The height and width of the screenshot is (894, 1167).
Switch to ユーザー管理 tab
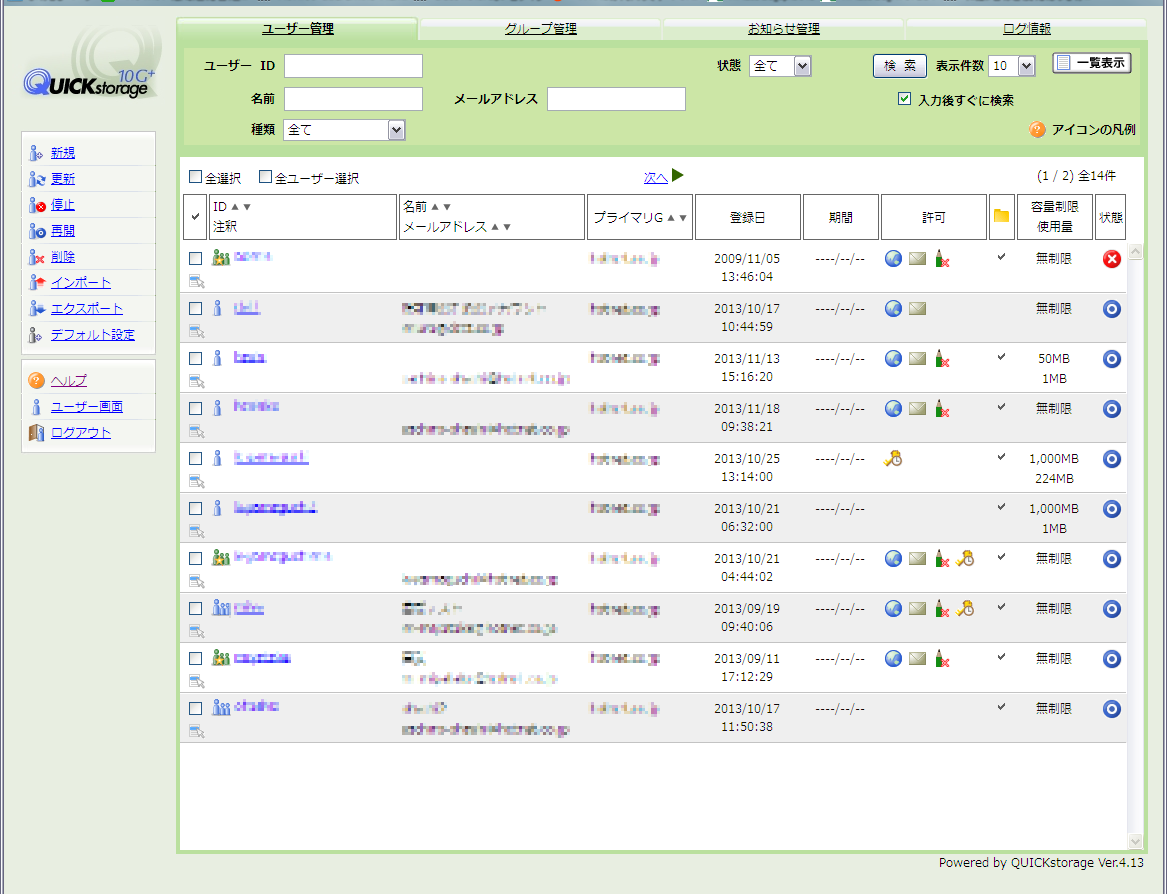[298, 28]
